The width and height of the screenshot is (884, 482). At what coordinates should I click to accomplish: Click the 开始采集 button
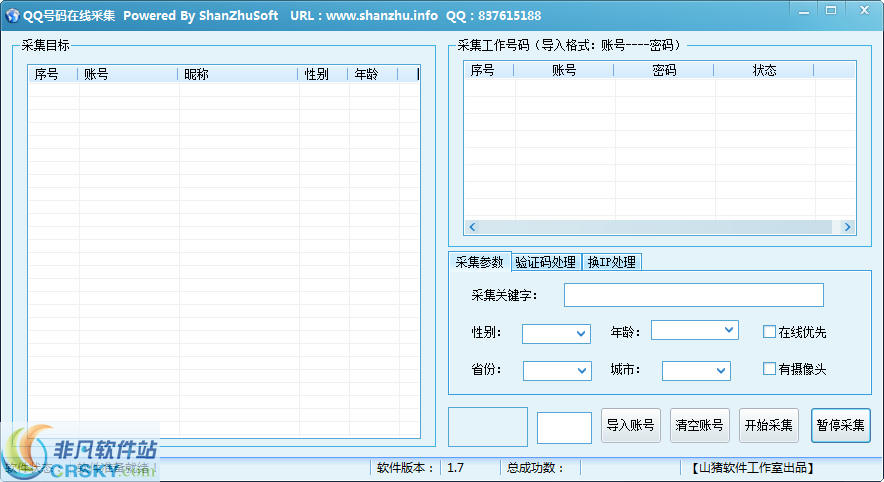(x=769, y=425)
